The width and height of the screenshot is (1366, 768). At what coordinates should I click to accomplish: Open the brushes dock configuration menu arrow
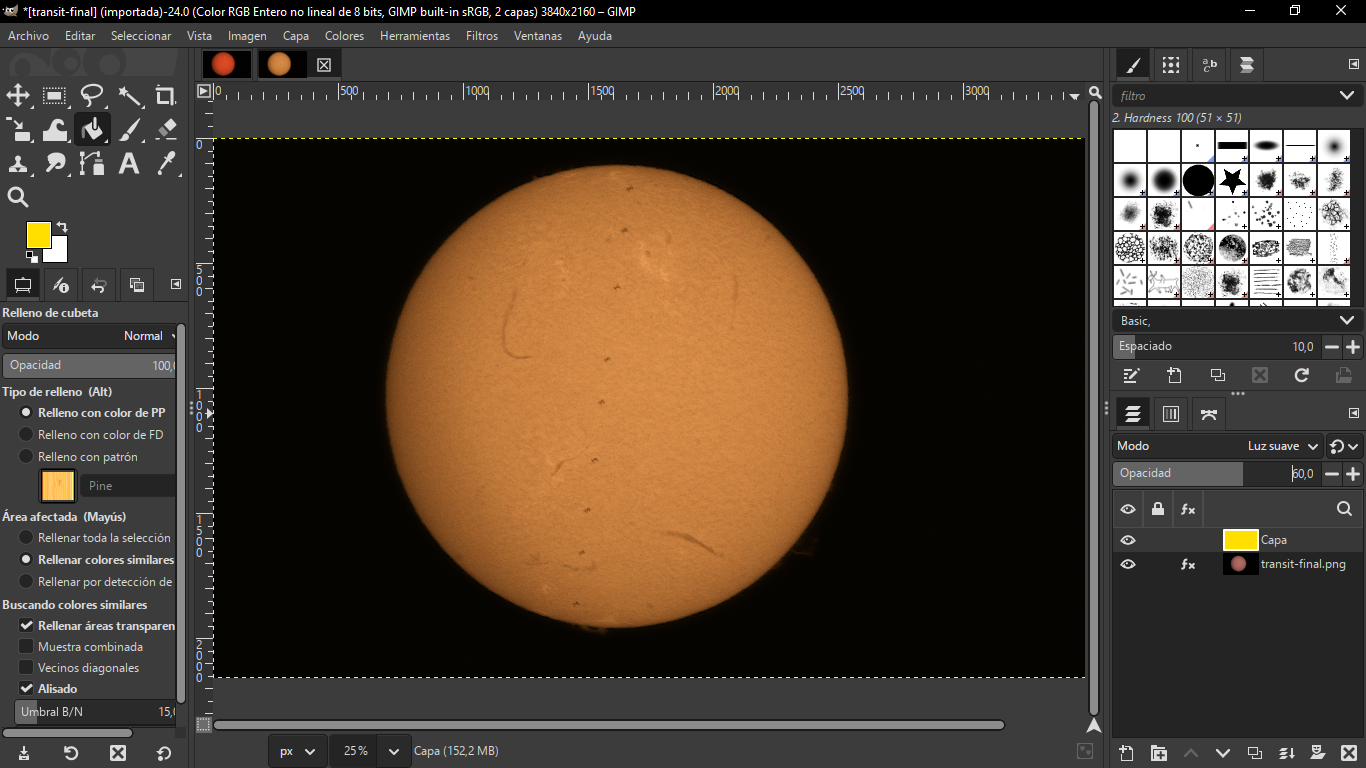(1354, 65)
